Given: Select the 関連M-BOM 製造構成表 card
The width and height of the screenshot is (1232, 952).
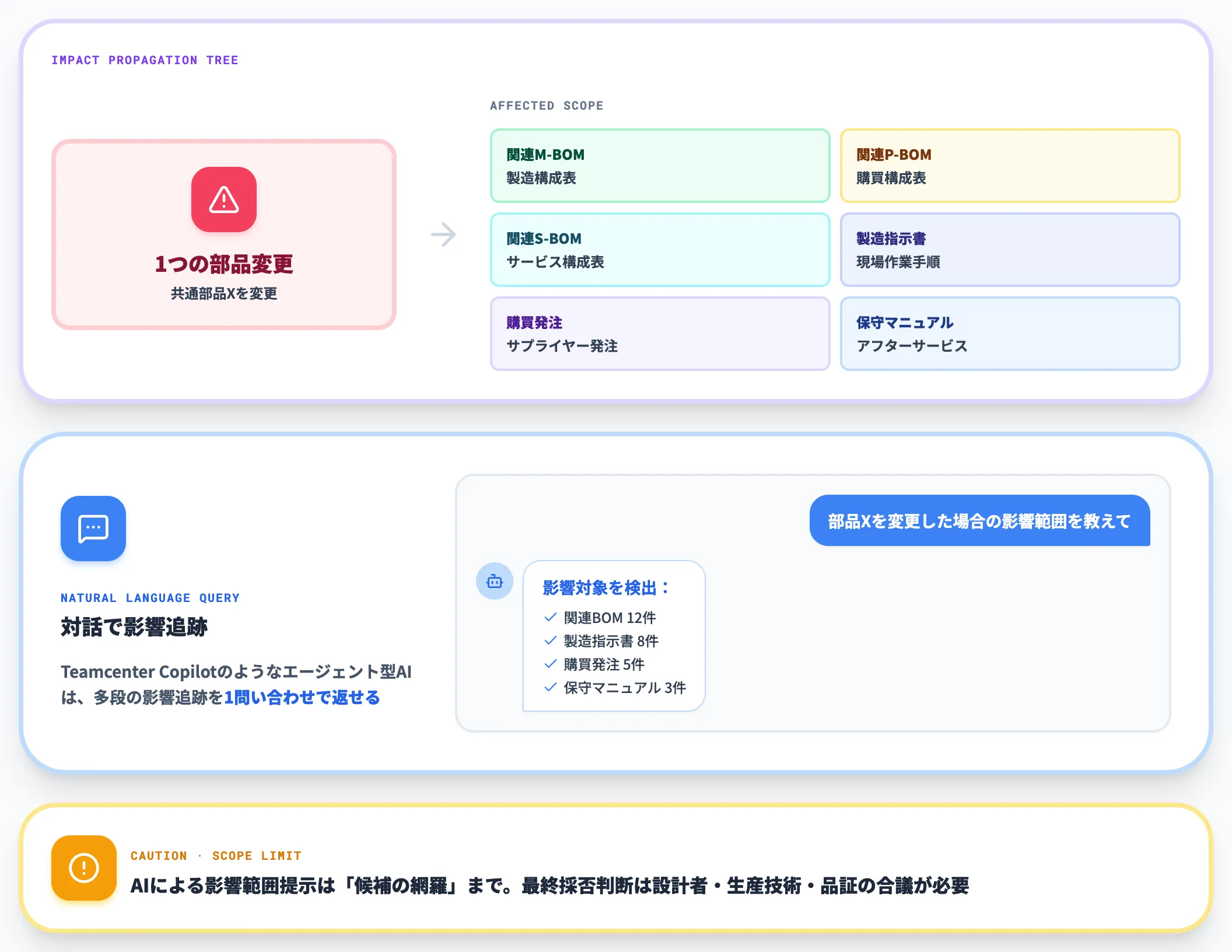Looking at the screenshot, I should [660, 166].
